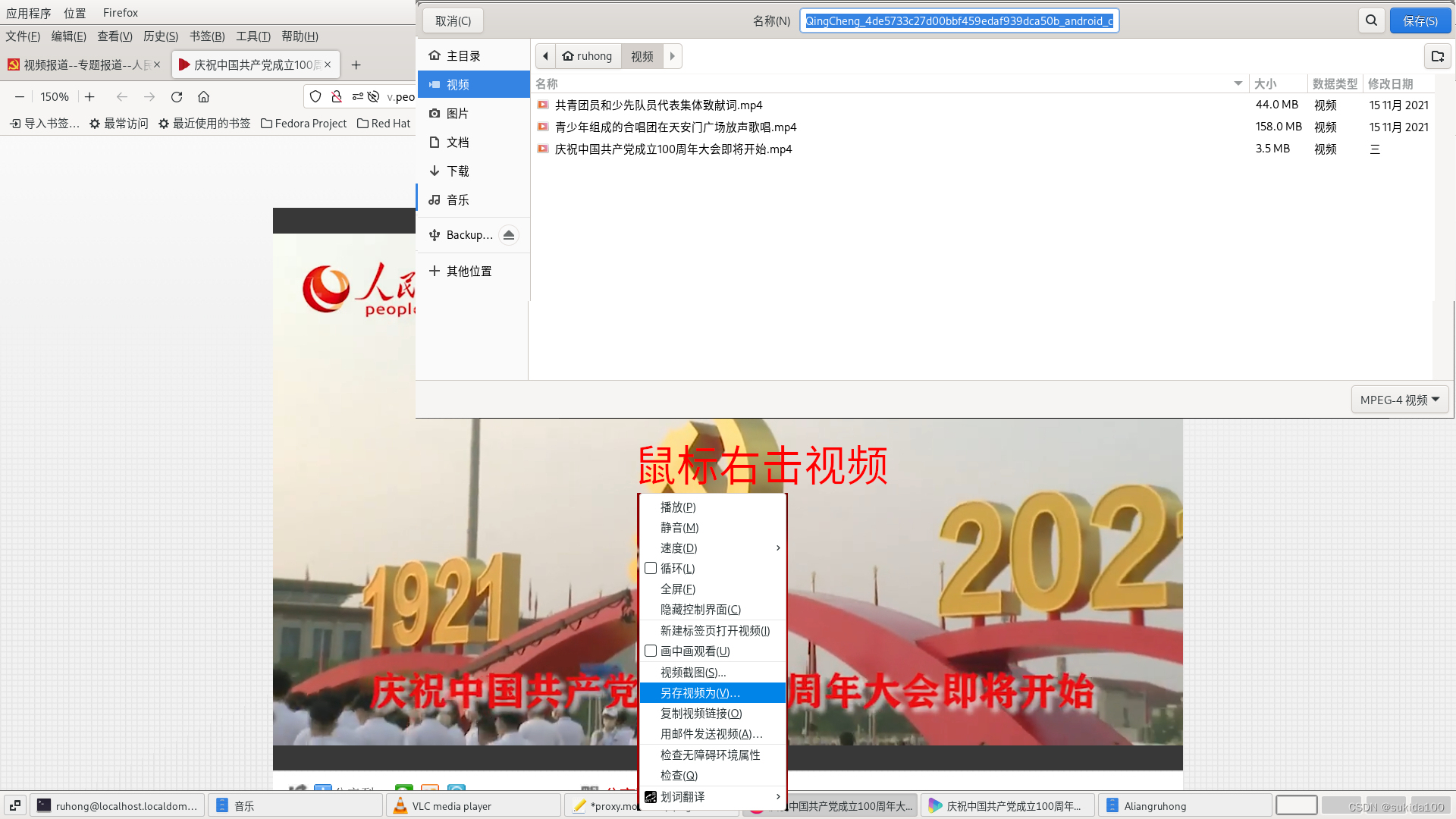
Task: Click the tracking protection shield icon
Action: [315, 97]
